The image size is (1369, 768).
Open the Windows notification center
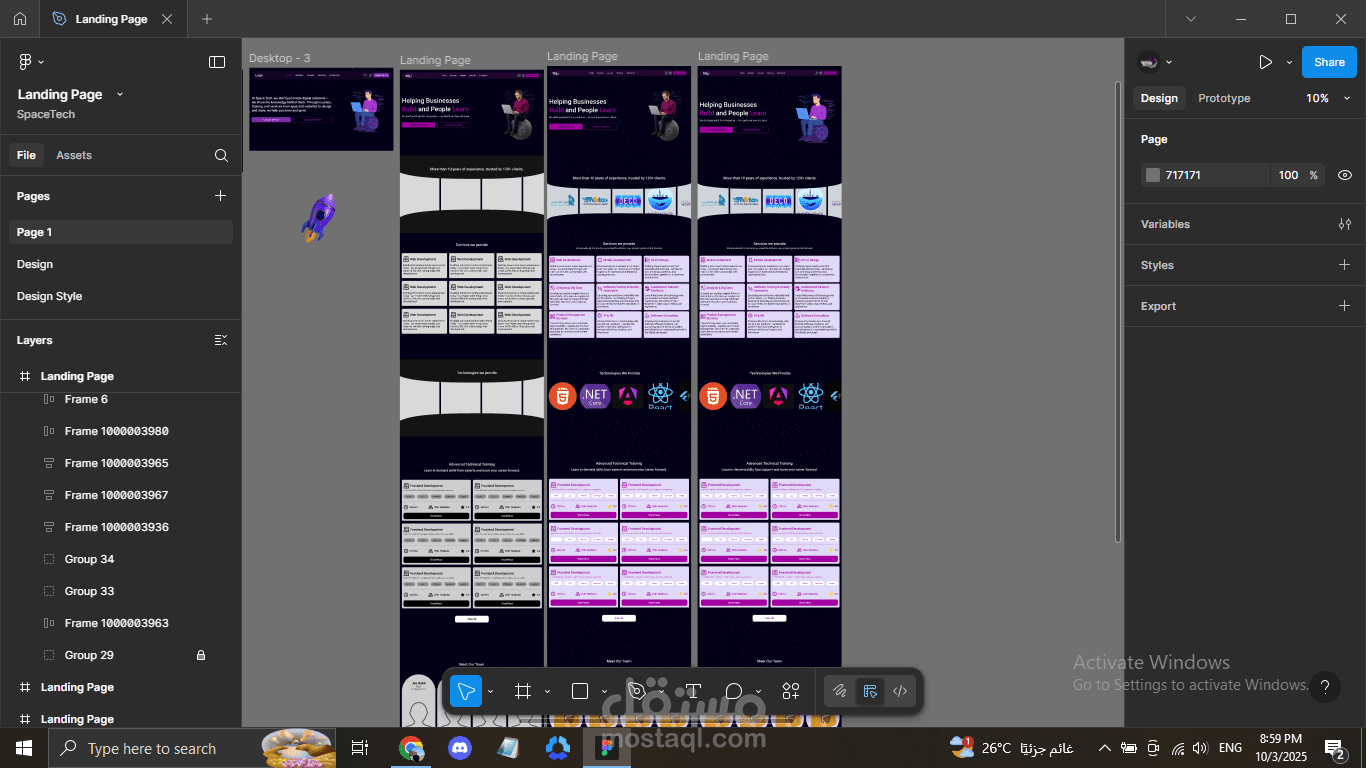(x=1334, y=748)
